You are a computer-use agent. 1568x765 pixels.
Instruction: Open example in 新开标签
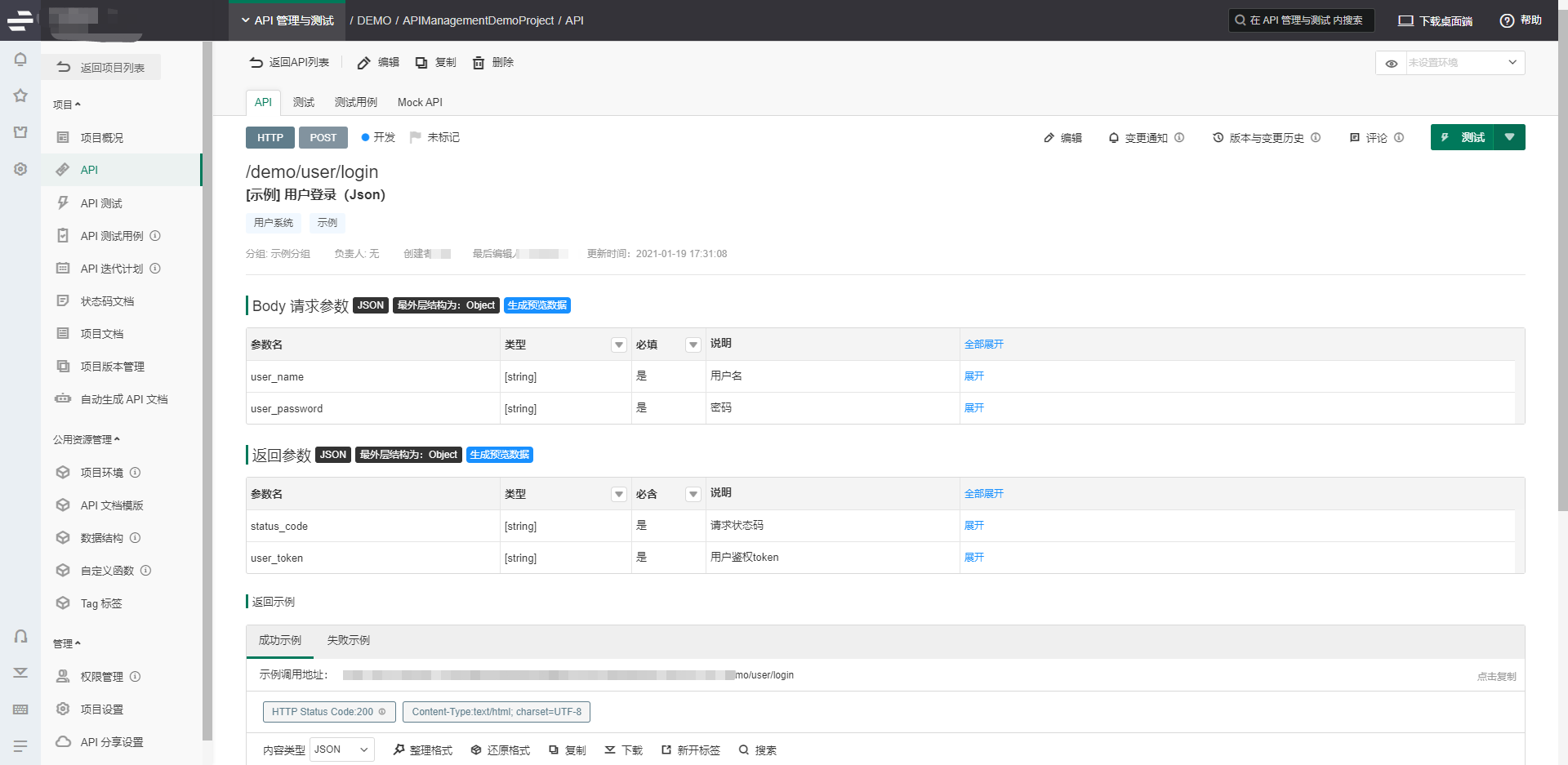[x=691, y=750]
